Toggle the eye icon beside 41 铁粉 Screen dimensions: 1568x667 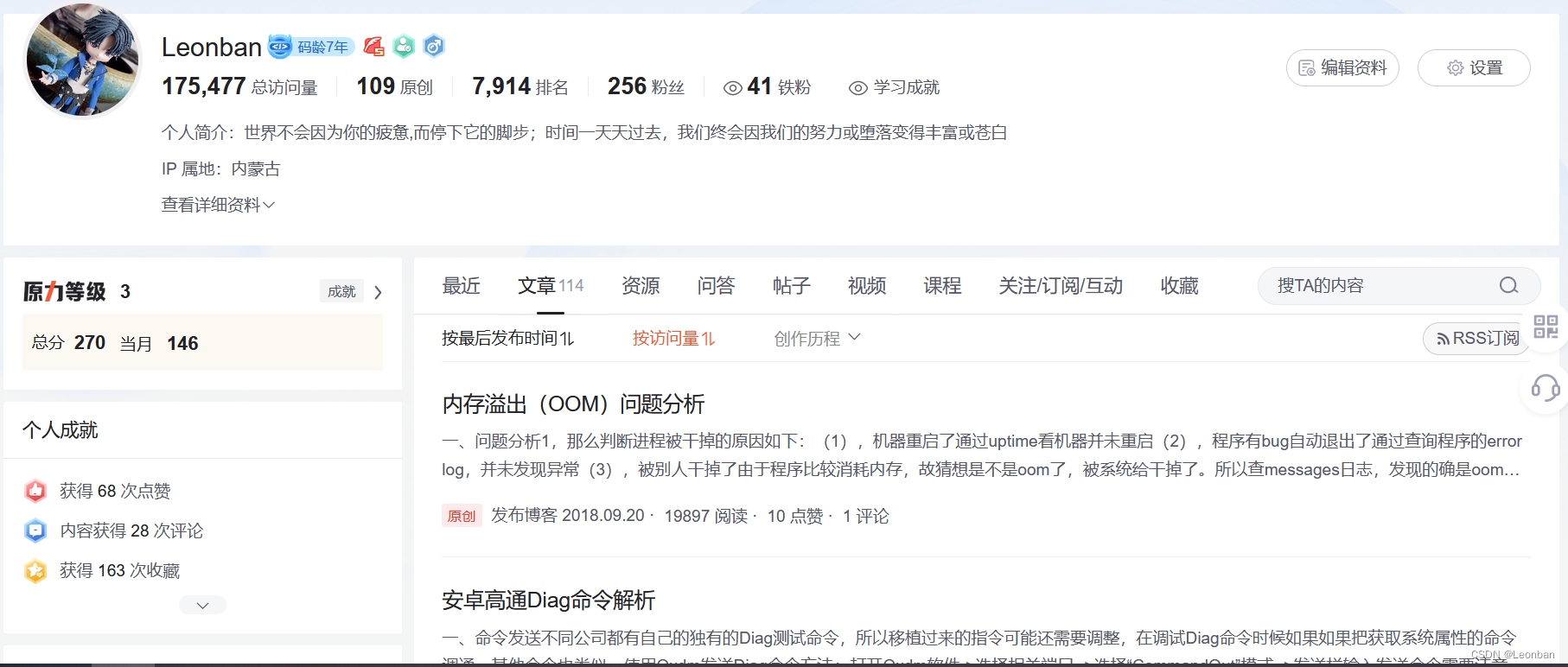click(733, 87)
